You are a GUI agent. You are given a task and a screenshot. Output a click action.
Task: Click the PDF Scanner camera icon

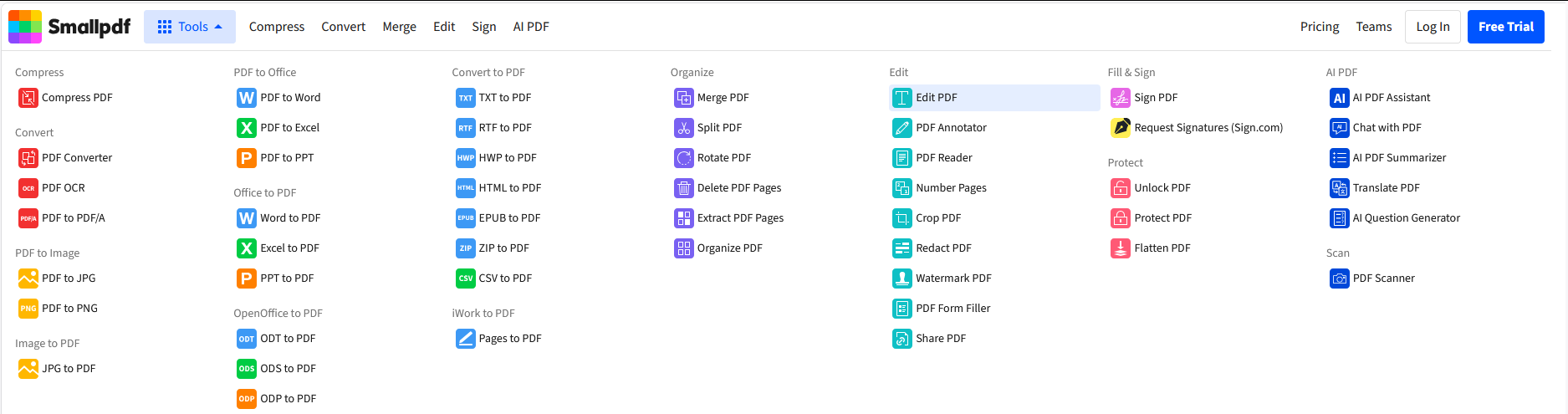click(1340, 279)
